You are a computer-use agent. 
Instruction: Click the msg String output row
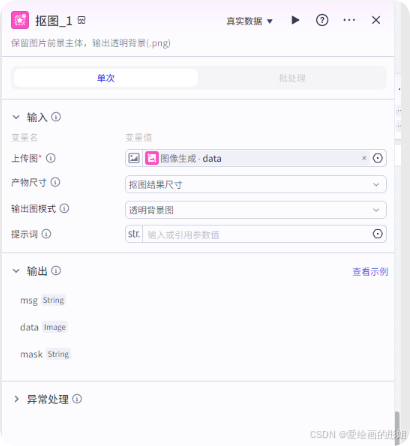tap(43, 300)
